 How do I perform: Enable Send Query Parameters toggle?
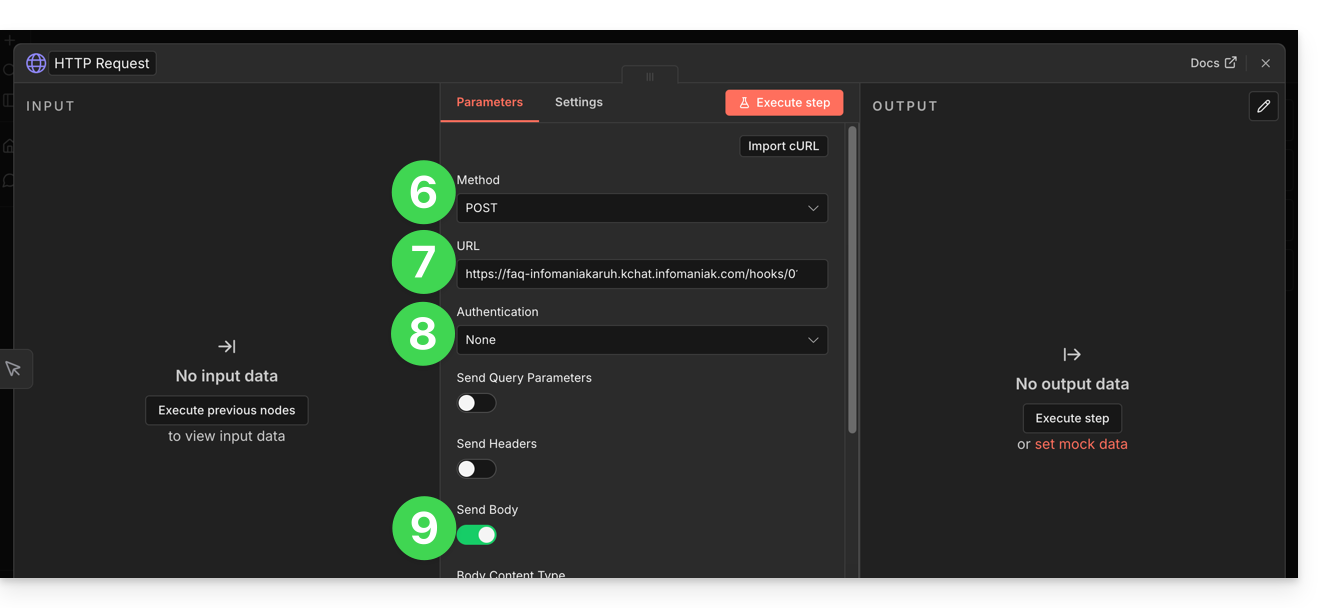tap(476, 403)
